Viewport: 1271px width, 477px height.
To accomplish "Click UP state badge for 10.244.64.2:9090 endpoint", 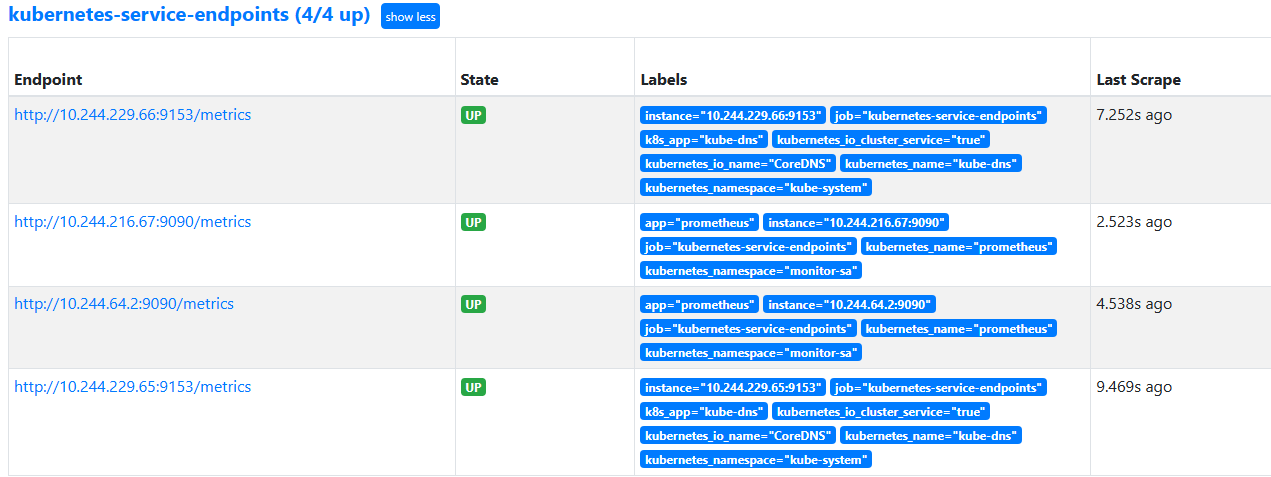I will [x=473, y=304].
